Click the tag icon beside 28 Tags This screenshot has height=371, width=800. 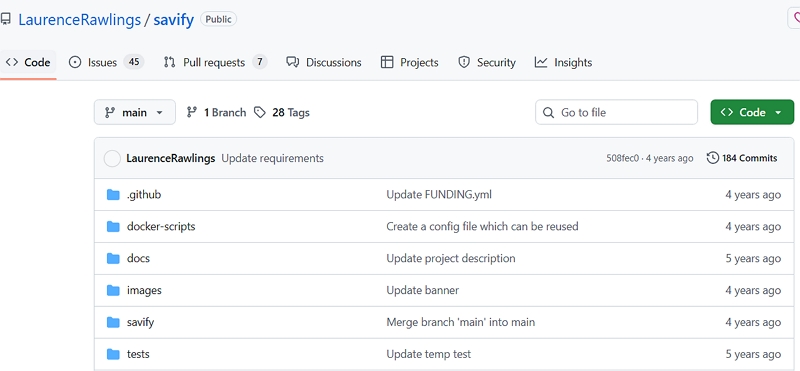pyautogui.click(x=260, y=112)
